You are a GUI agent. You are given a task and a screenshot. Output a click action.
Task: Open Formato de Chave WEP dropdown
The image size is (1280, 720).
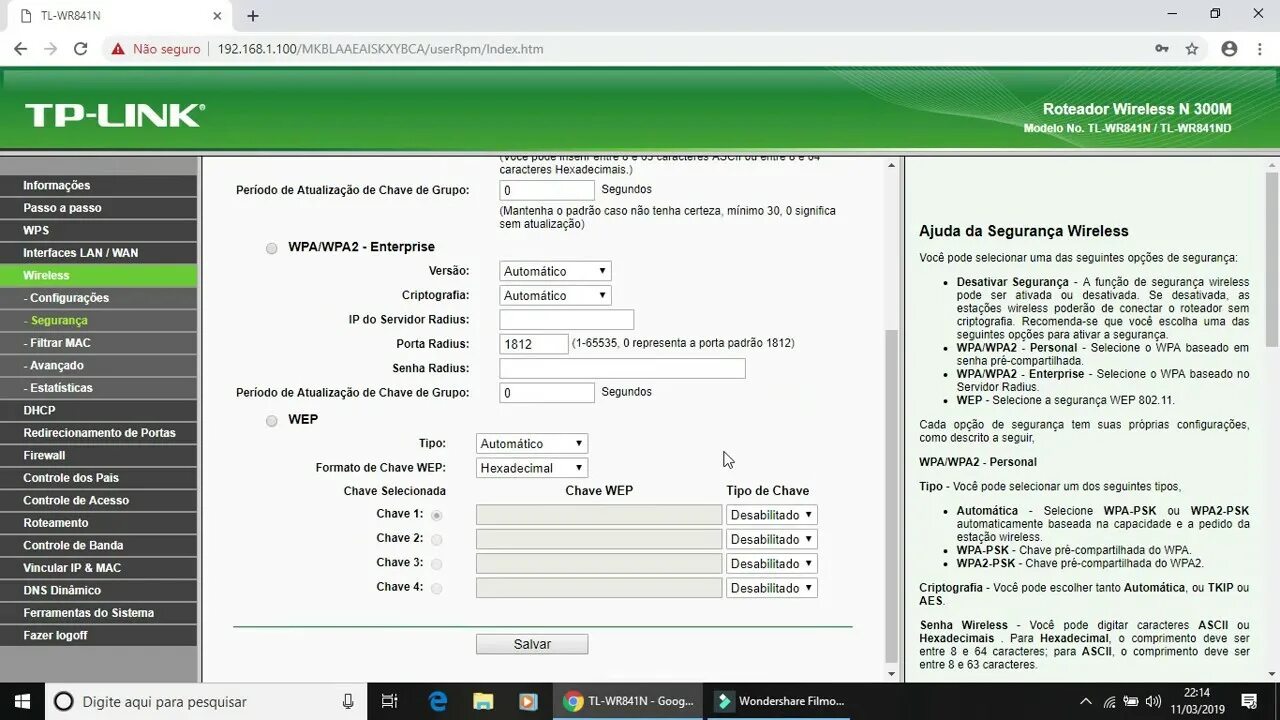coord(532,467)
